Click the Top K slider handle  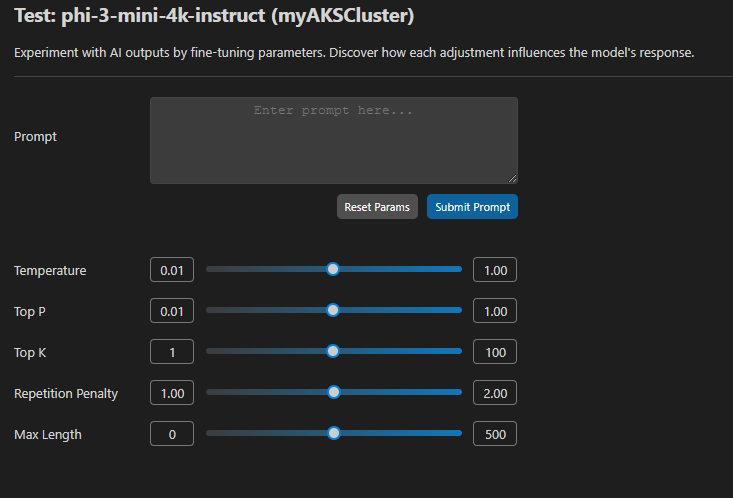point(333,351)
